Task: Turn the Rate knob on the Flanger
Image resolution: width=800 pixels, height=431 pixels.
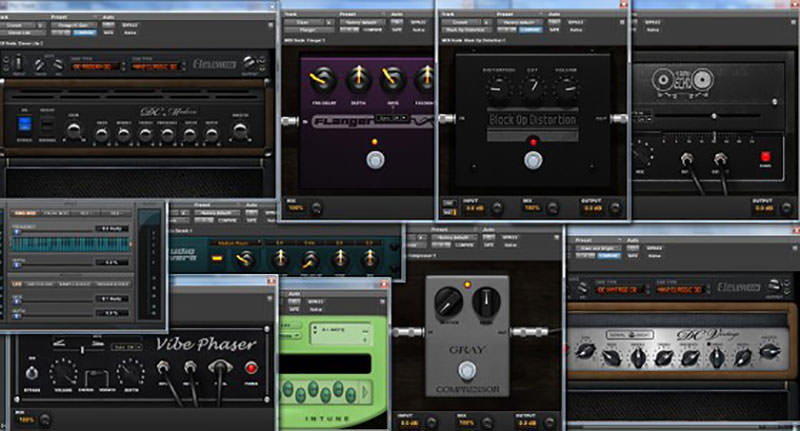Action: pyautogui.click(x=393, y=80)
